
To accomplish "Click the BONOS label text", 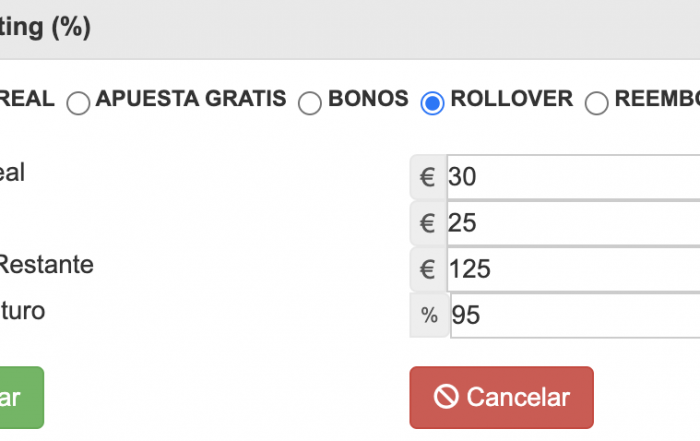I will click(x=368, y=99).
